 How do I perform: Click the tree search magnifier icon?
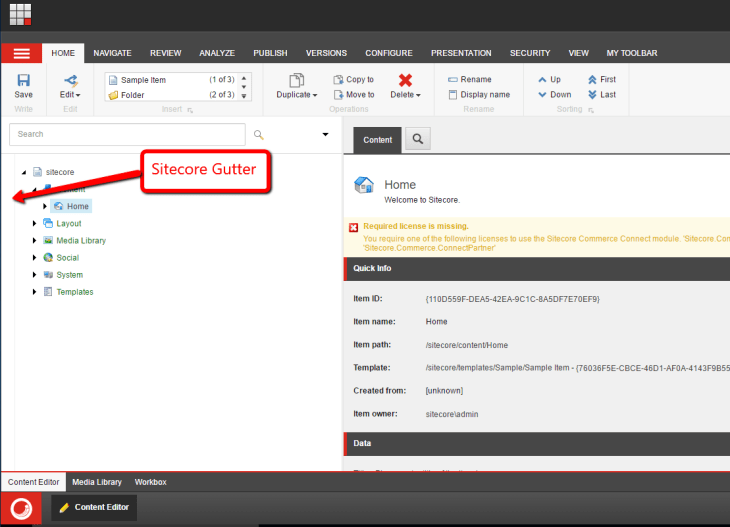pyautogui.click(x=258, y=135)
